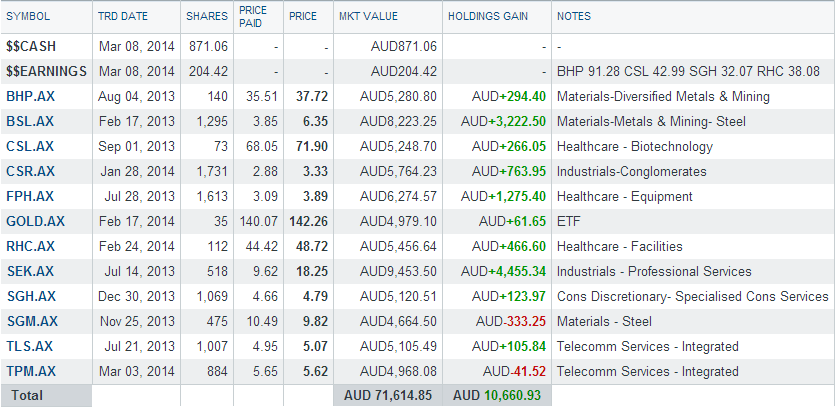Screen dimensions: 835x407
Task: Sort by HOLDINGS GAIN column header
Action: 489,17
